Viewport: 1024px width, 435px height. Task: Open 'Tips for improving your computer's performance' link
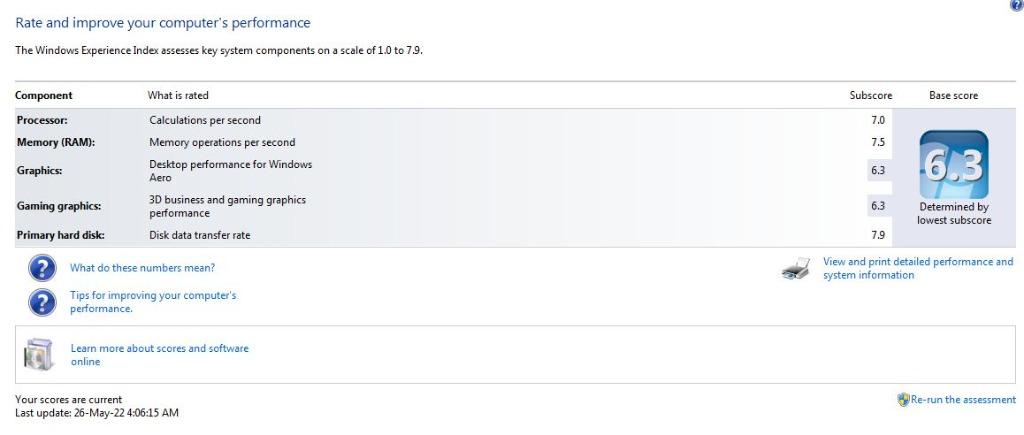[153, 302]
